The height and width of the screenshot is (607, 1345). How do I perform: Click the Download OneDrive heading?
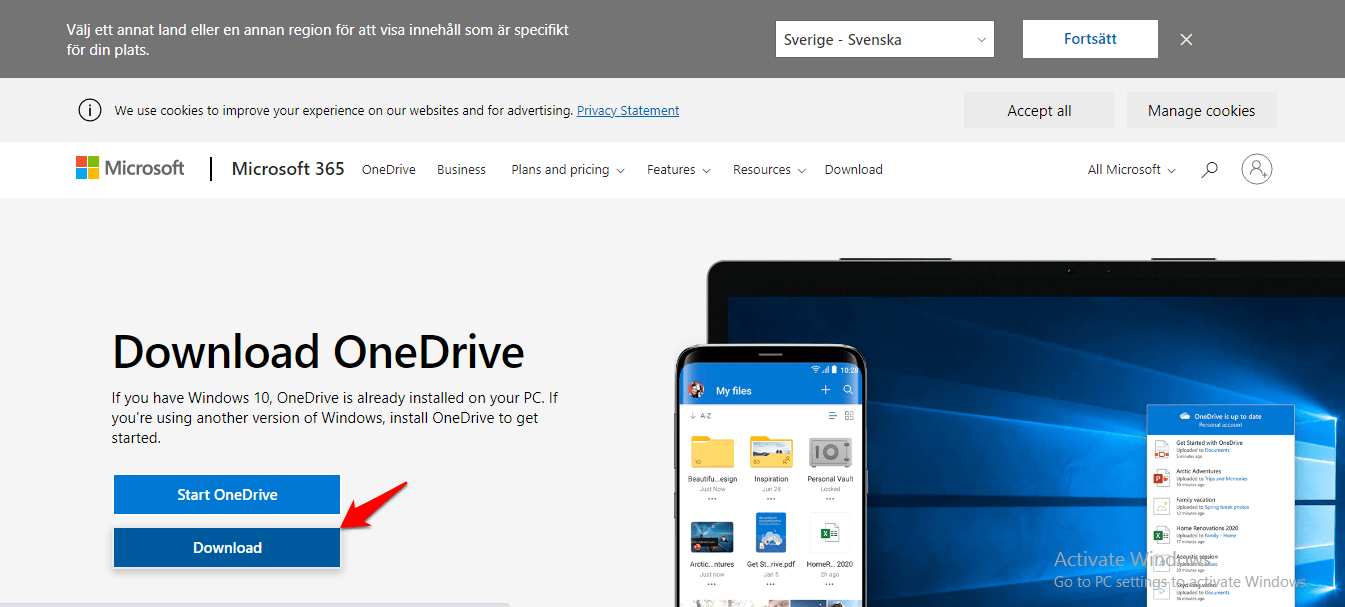[318, 352]
